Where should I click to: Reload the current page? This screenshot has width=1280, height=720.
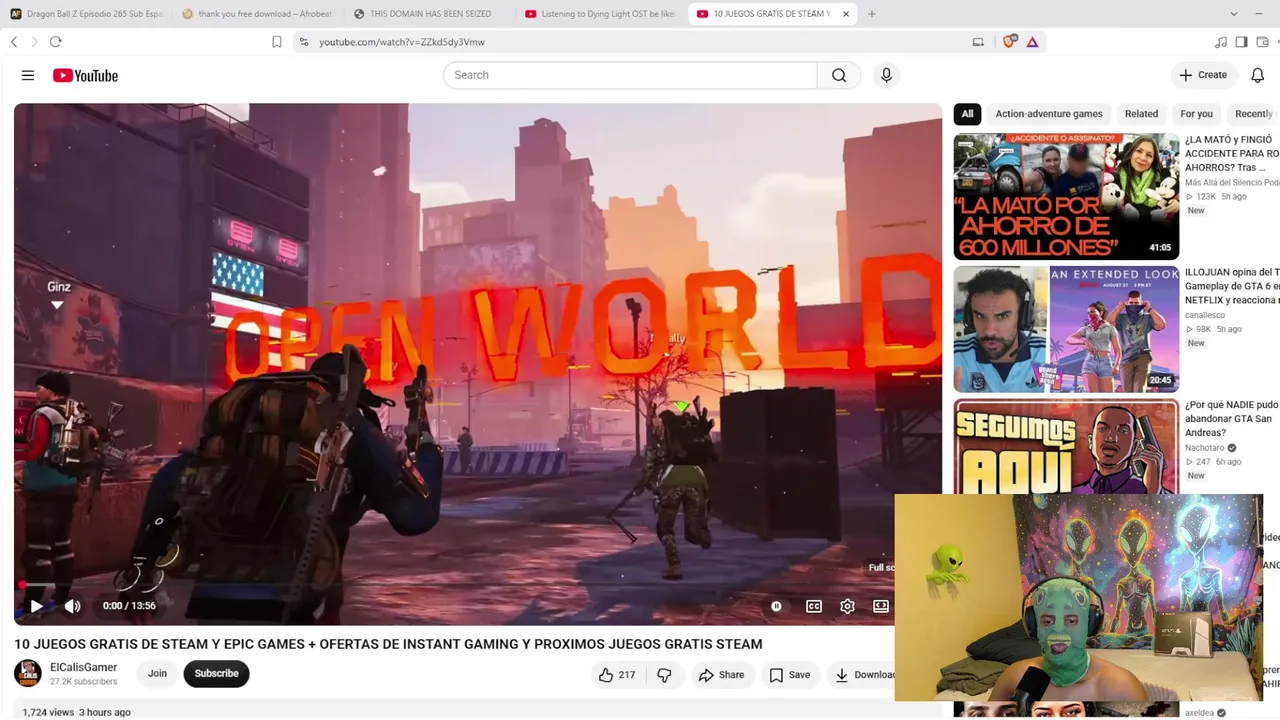56,42
